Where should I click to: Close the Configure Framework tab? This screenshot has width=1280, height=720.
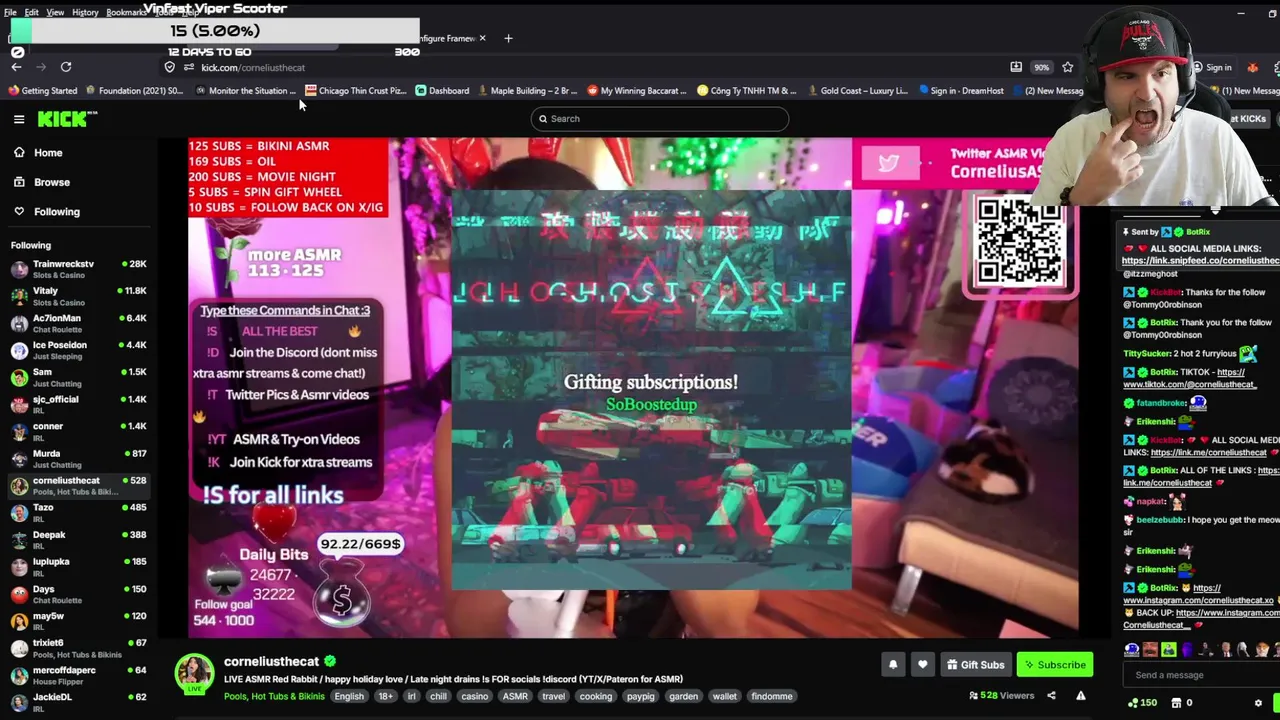482,38
